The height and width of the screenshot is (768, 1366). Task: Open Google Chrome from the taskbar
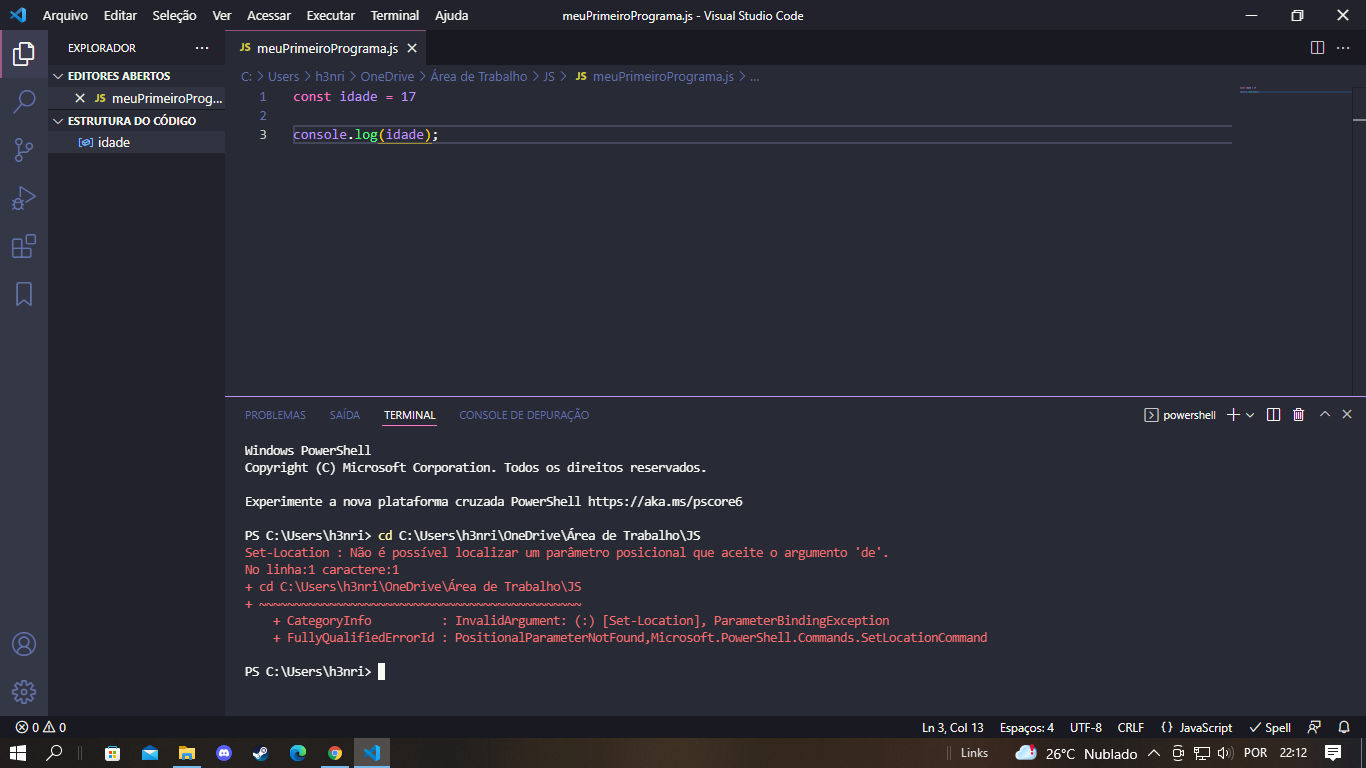point(334,753)
